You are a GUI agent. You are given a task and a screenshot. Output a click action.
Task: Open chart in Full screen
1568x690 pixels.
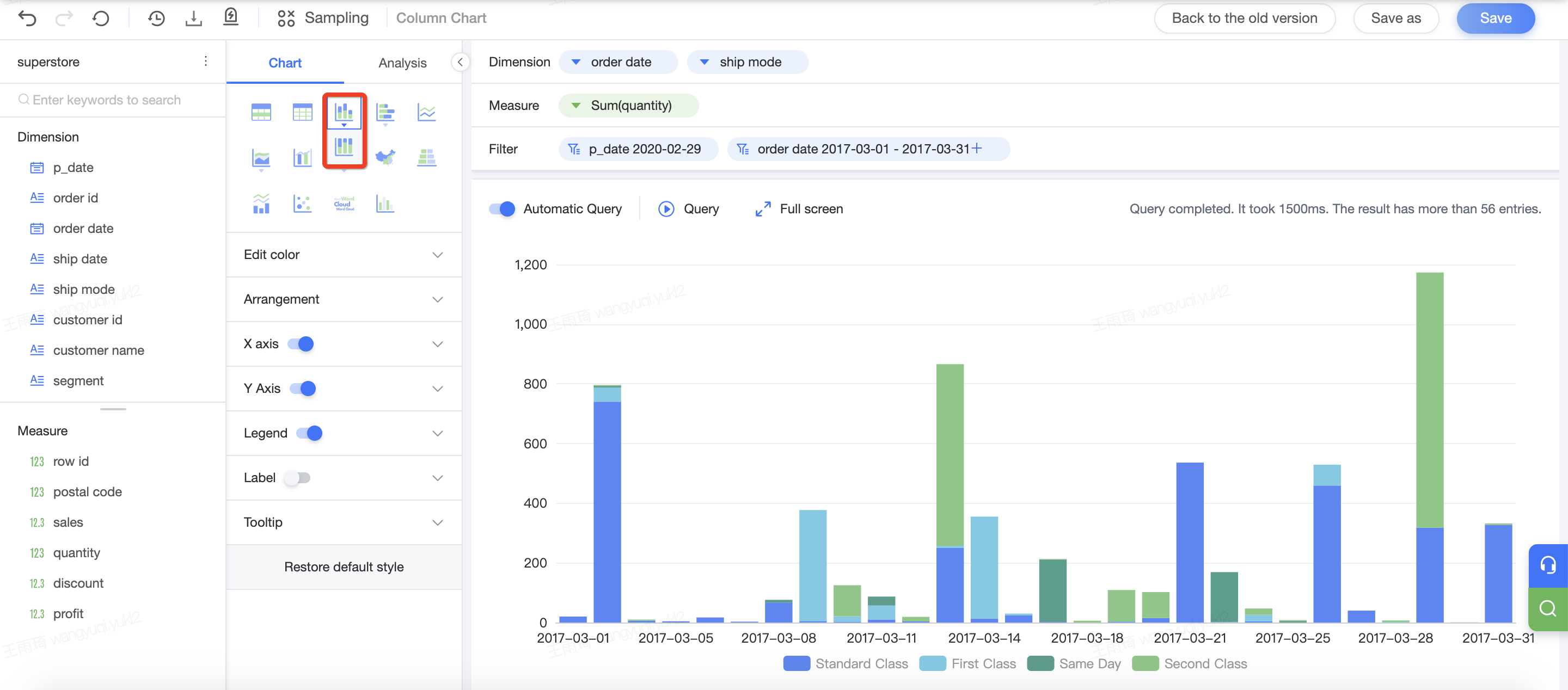[x=799, y=209]
